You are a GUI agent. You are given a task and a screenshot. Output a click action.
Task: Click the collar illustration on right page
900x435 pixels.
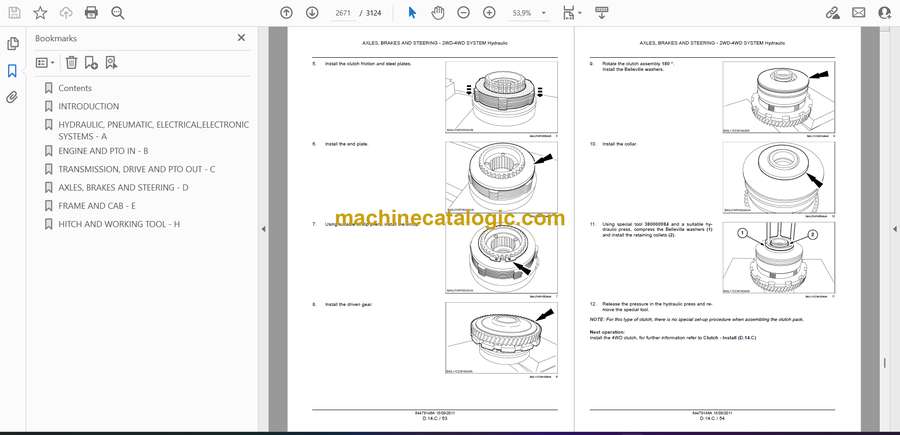click(779, 178)
